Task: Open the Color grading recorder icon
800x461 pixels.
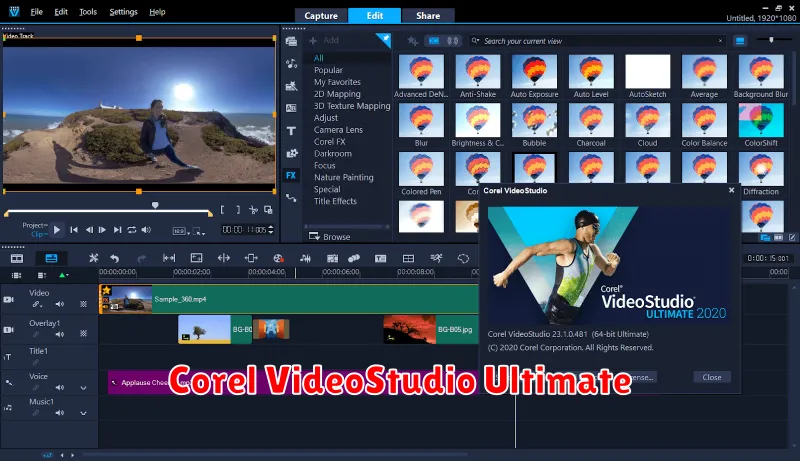Action: coord(278,259)
